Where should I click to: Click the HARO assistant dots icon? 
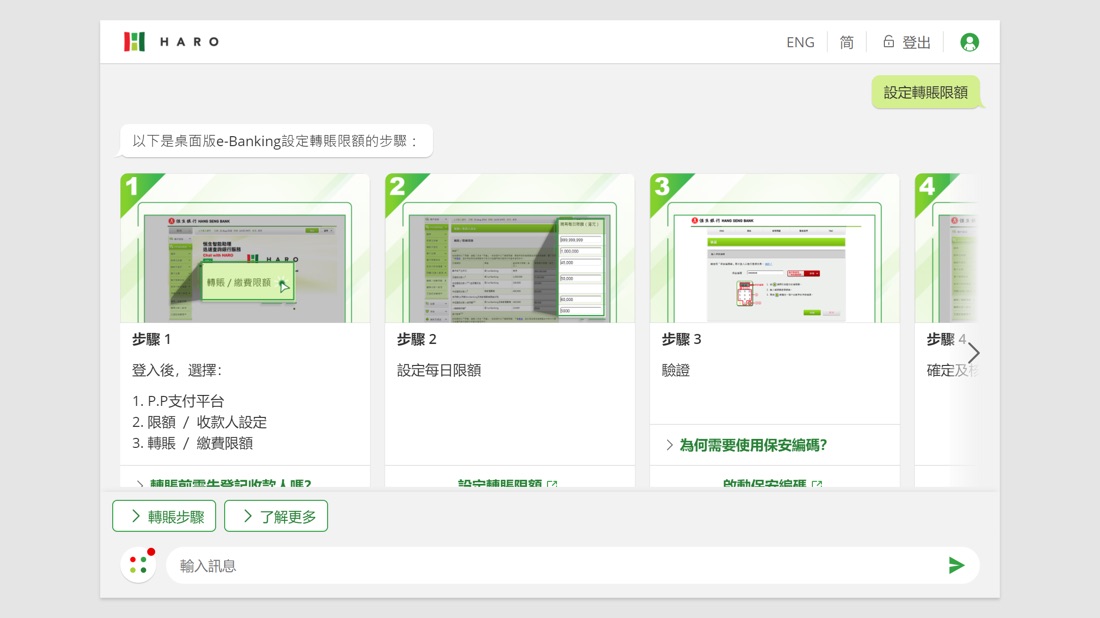pos(138,565)
